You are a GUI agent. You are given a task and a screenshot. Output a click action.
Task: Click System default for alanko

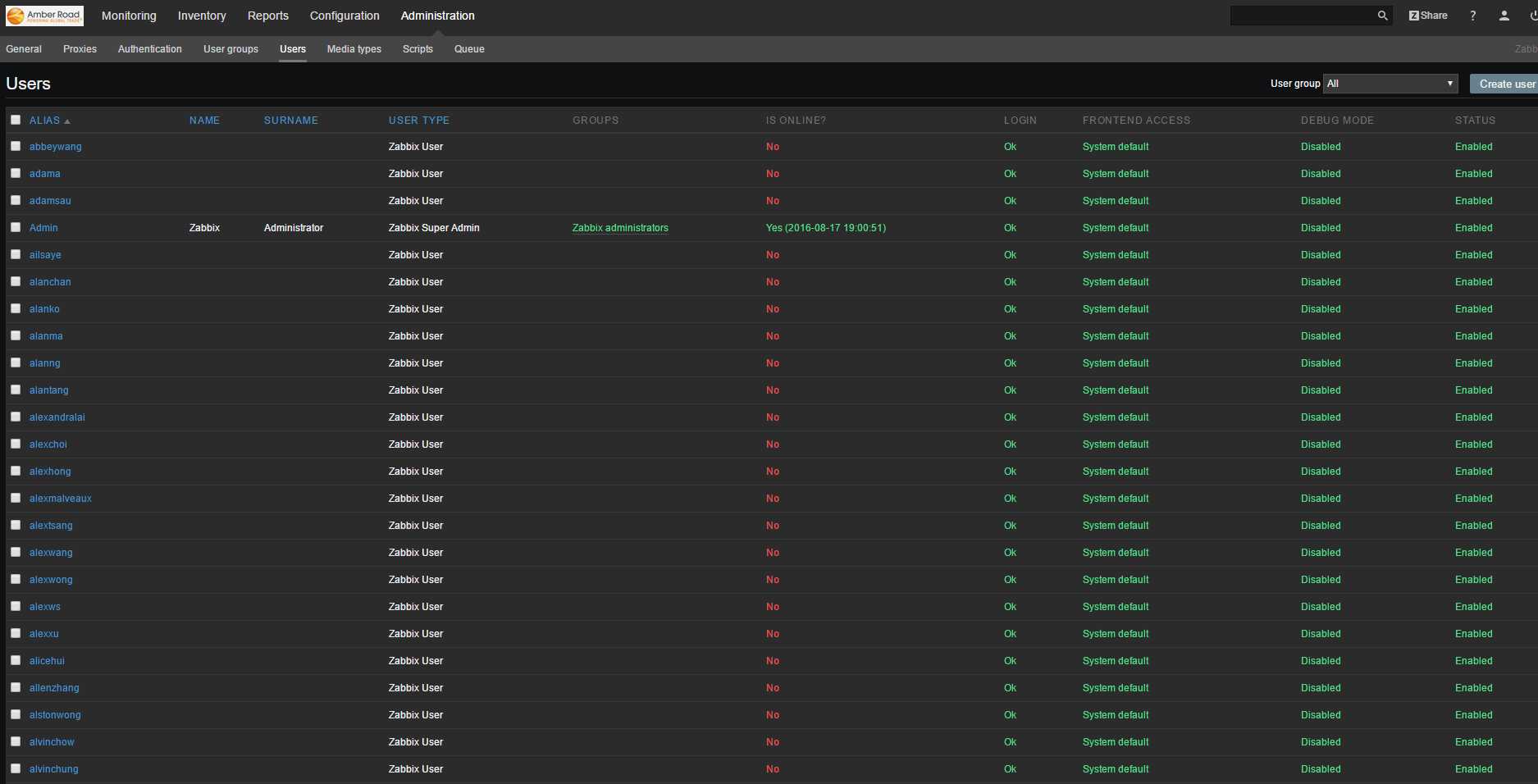[1116, 309]
